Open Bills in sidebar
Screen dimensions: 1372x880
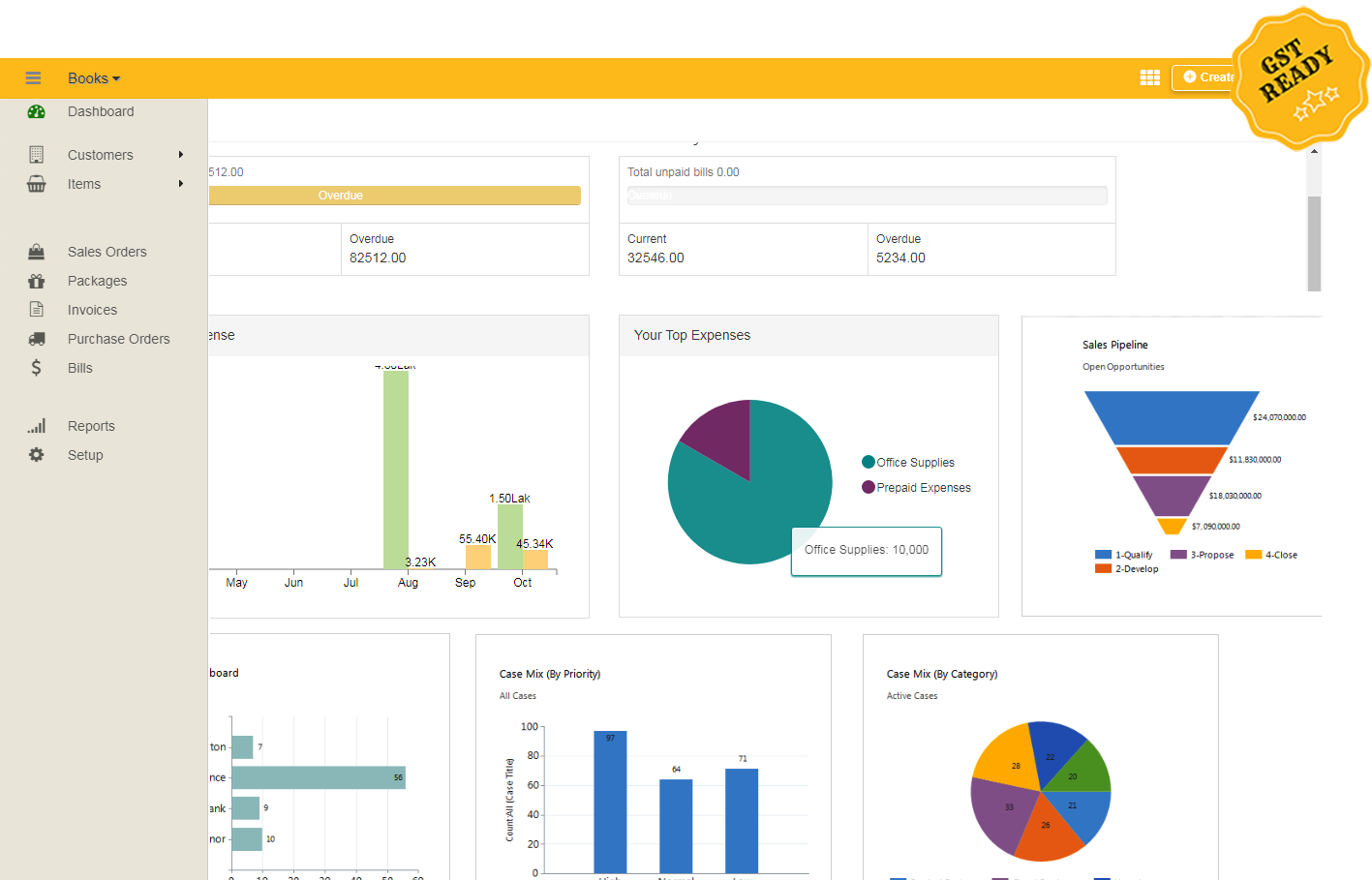tap(80, 368)
